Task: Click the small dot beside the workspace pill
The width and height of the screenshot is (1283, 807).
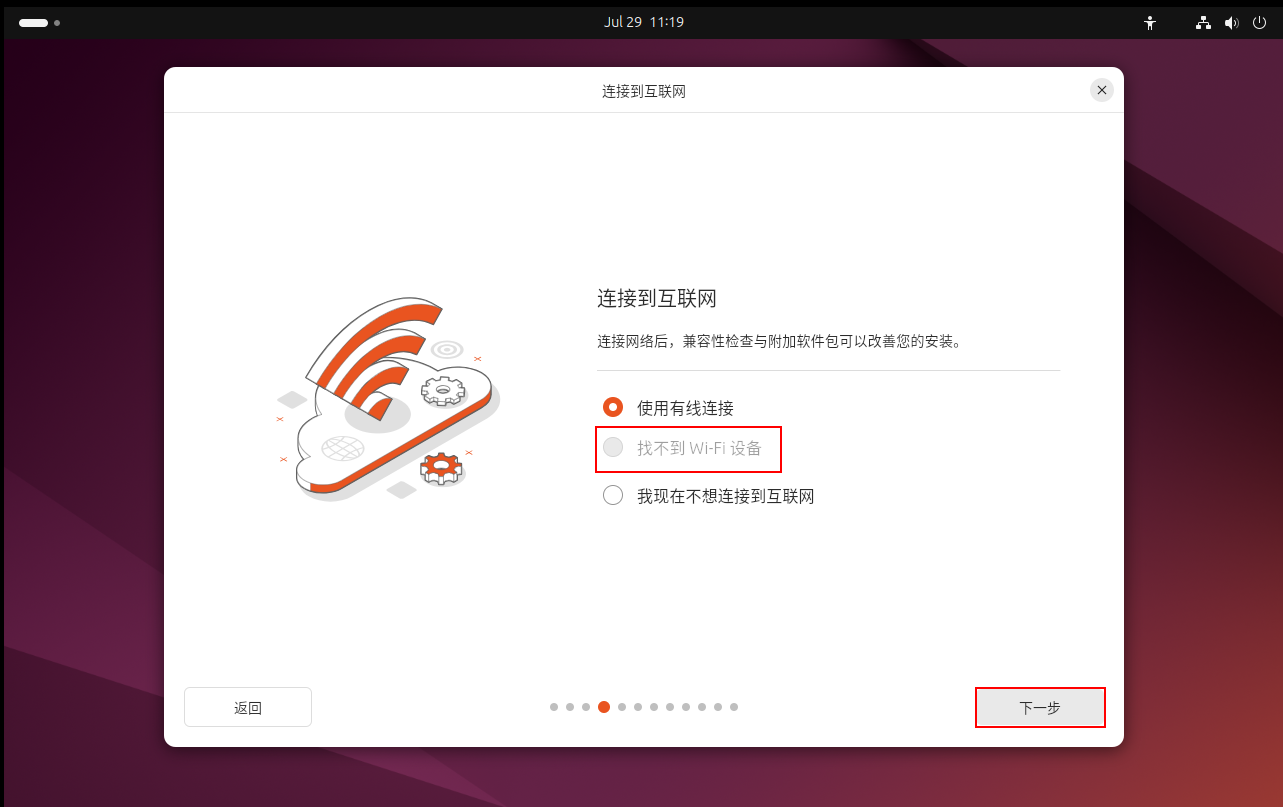Action: click(x=57, y=22)
